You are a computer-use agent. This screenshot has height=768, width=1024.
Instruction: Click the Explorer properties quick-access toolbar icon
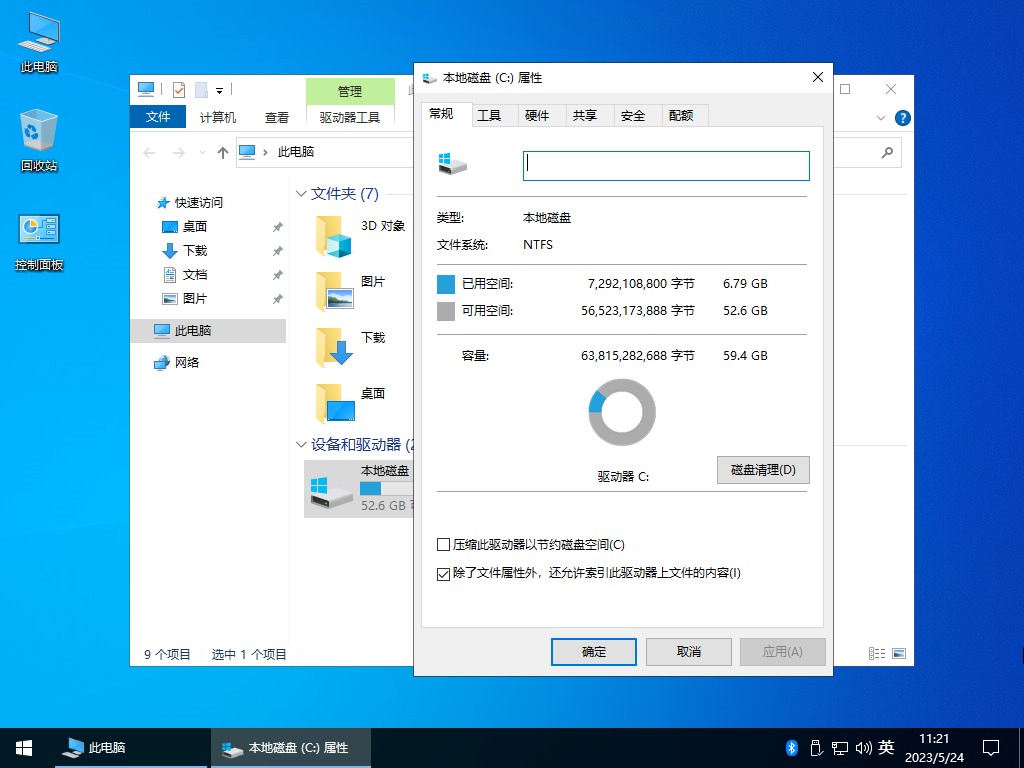[x=178, y=89]
